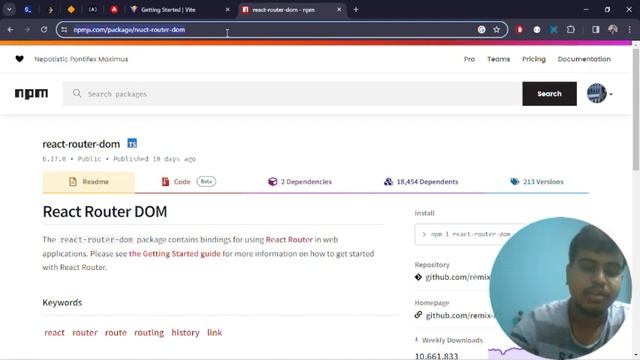Click the router keyword
Viewport: 640px width, 360px height.
[x=85, y=333]
